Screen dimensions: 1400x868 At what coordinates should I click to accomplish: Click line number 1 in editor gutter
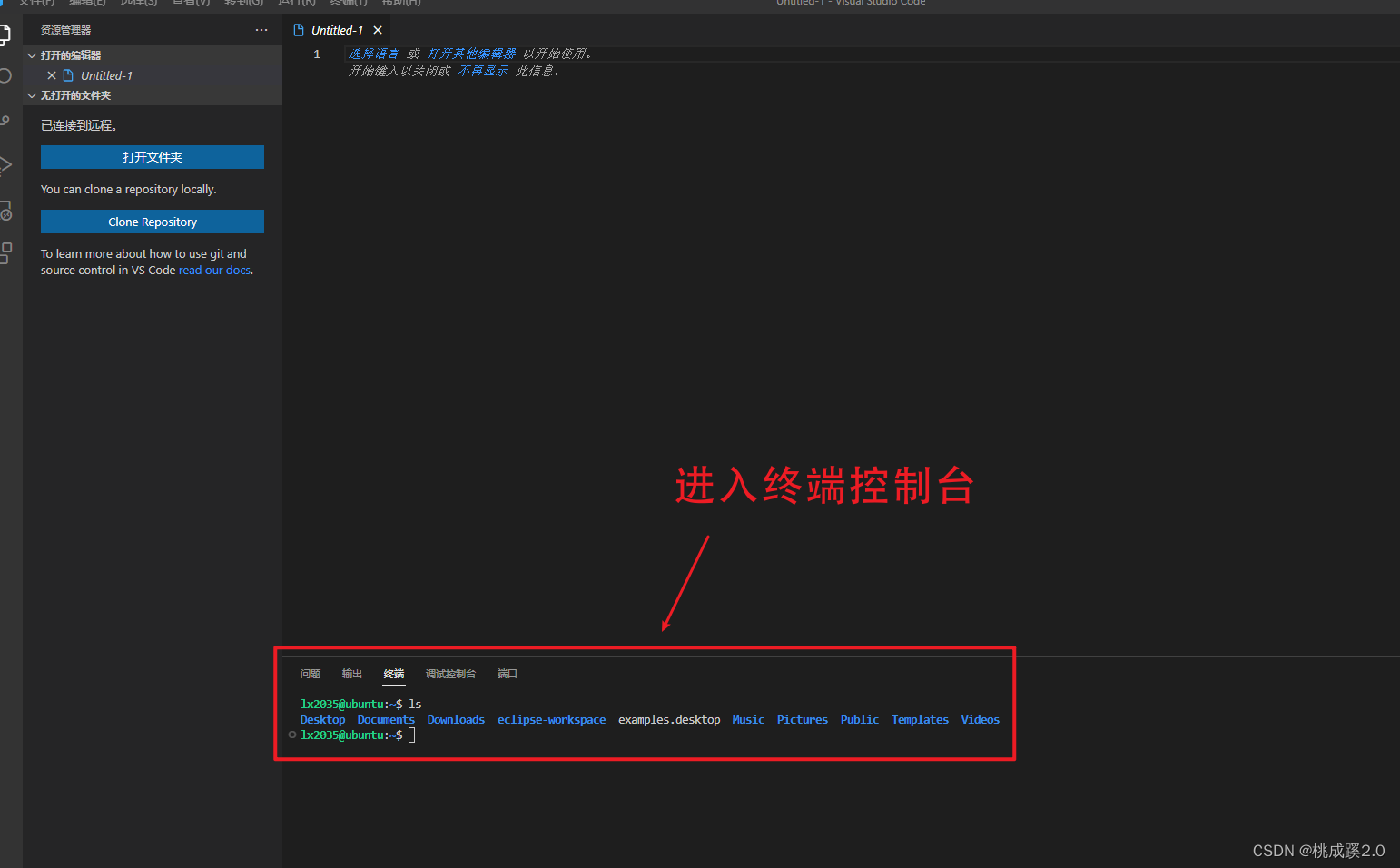coord(317,54)
